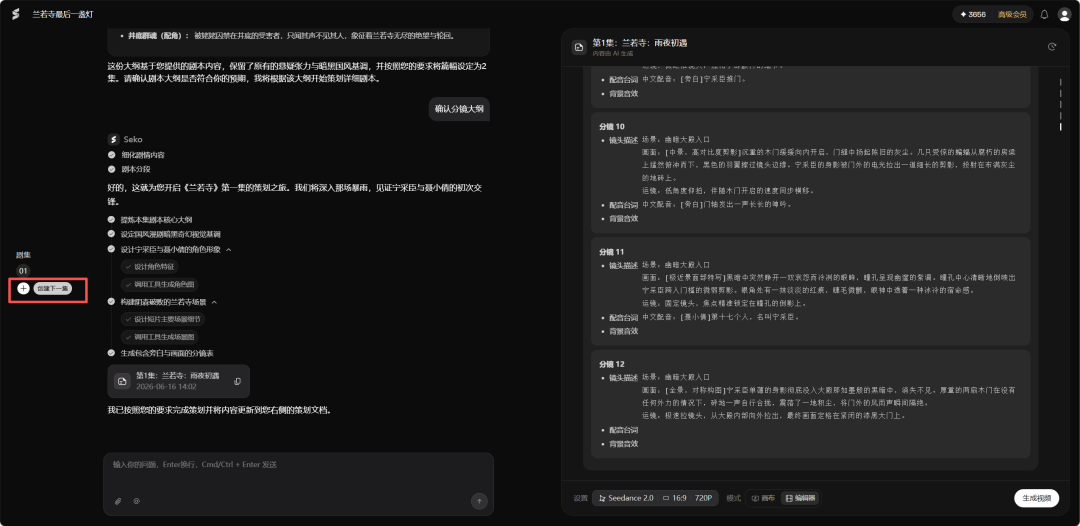Viewport: 1080px width, 526px height.
Task: Click check icon beside 细化剧情内容
Action: click(112, 155)
